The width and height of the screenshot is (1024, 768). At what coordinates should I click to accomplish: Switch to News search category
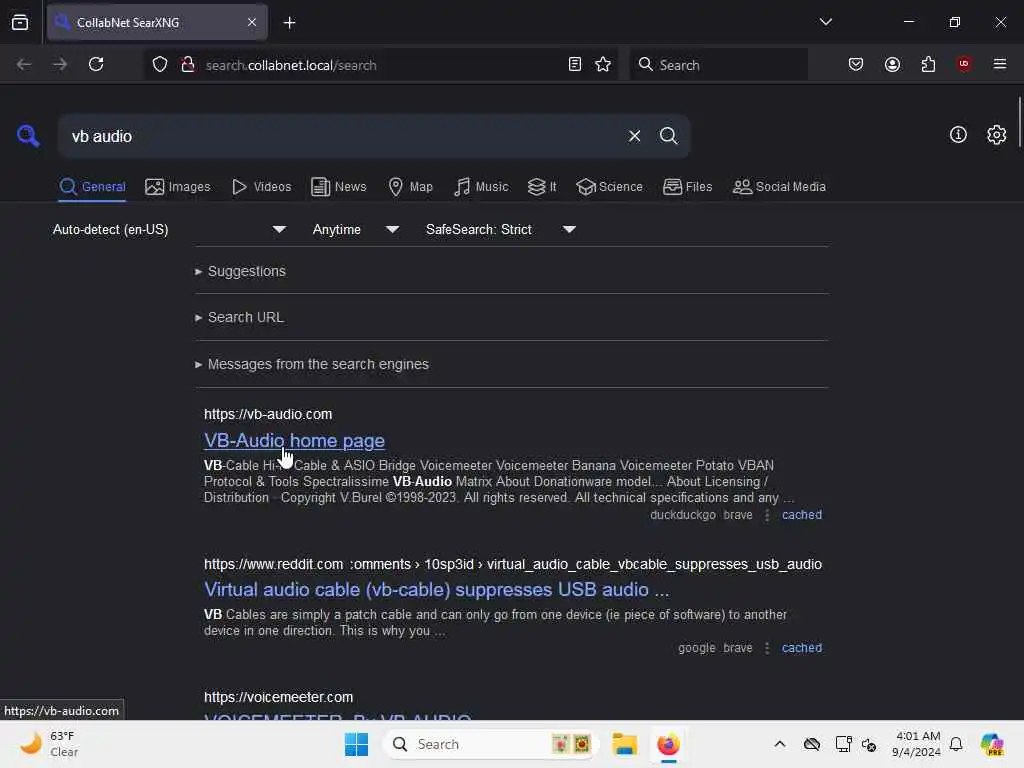click(x=338, y=187)
